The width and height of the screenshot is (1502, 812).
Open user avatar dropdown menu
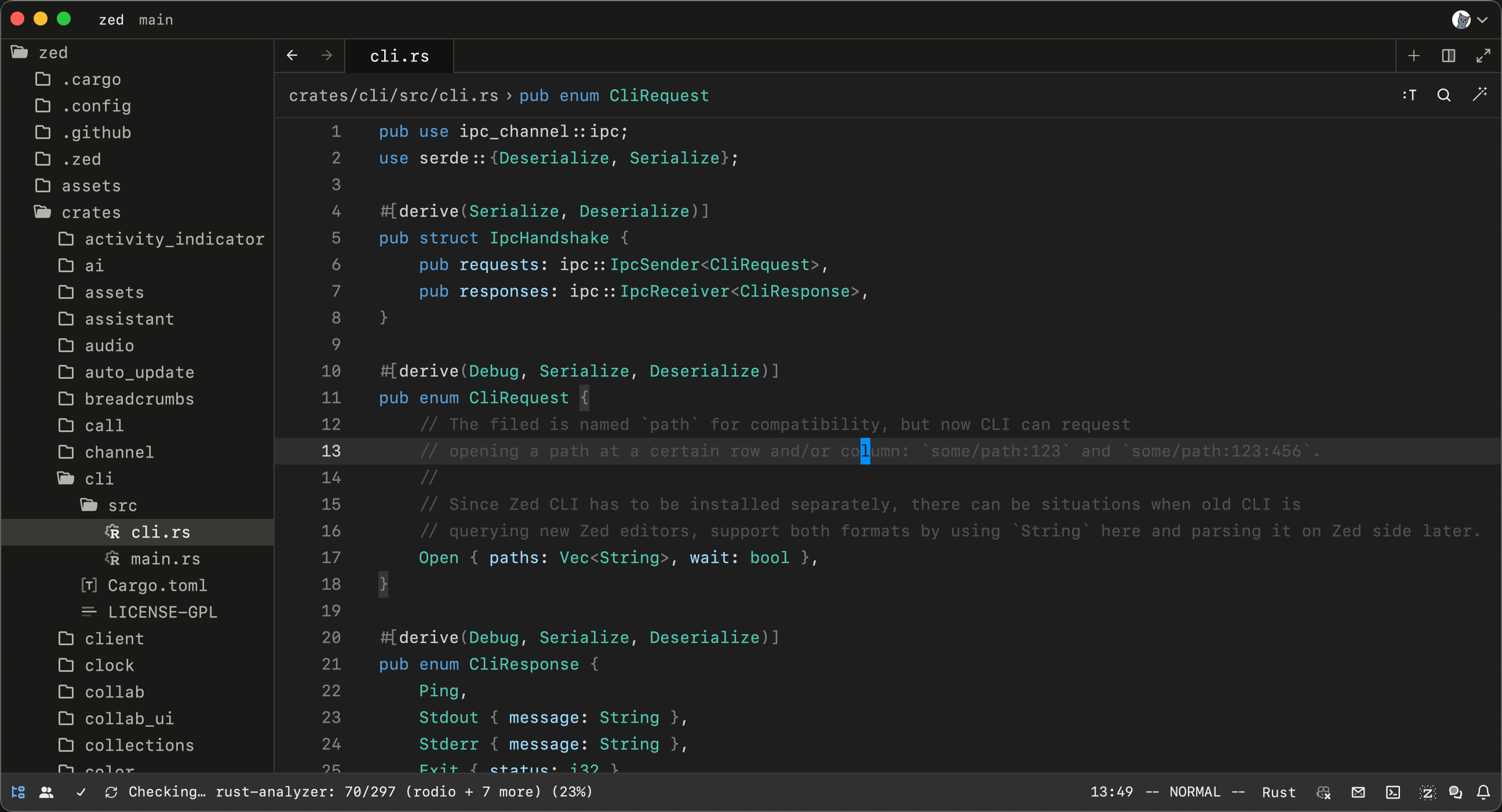pyautogui.click(x=1469, y=20)
